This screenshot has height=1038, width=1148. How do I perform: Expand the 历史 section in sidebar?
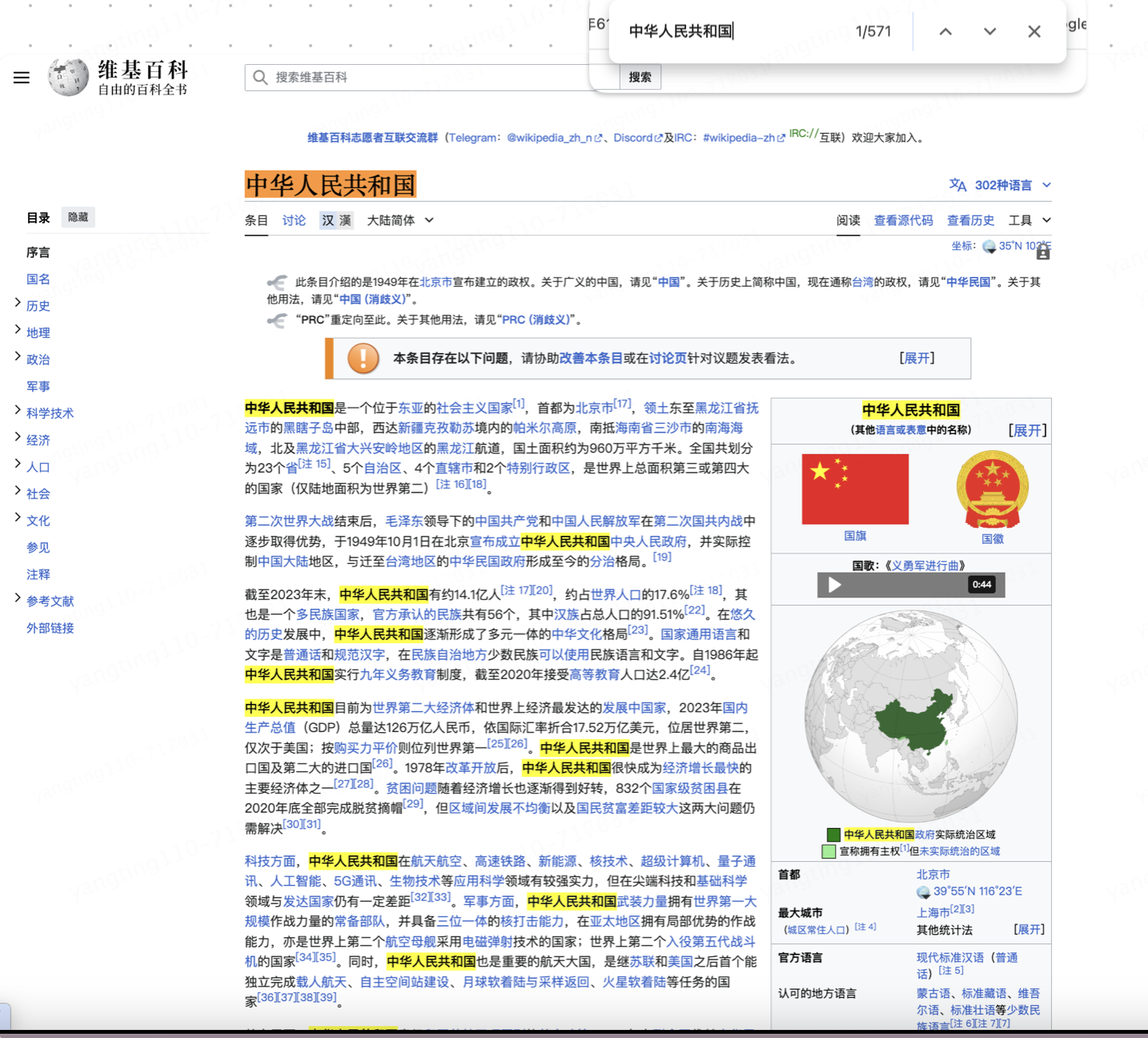tap(16, 304)
